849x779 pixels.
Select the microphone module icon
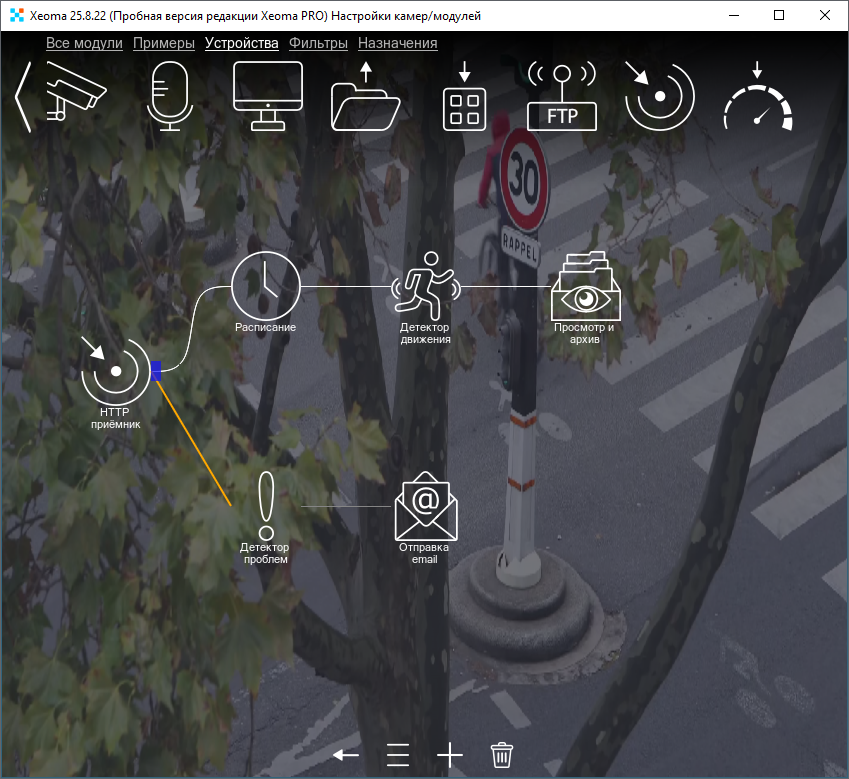(x=168, y=95)
